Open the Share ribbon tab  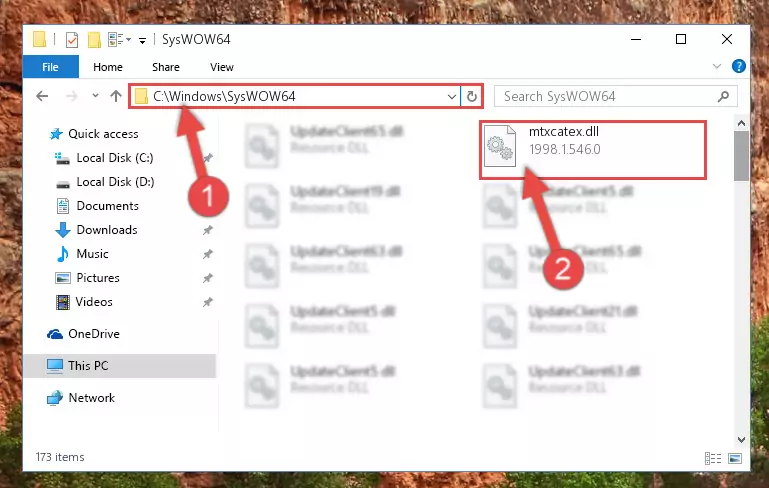tap(166, 67)
